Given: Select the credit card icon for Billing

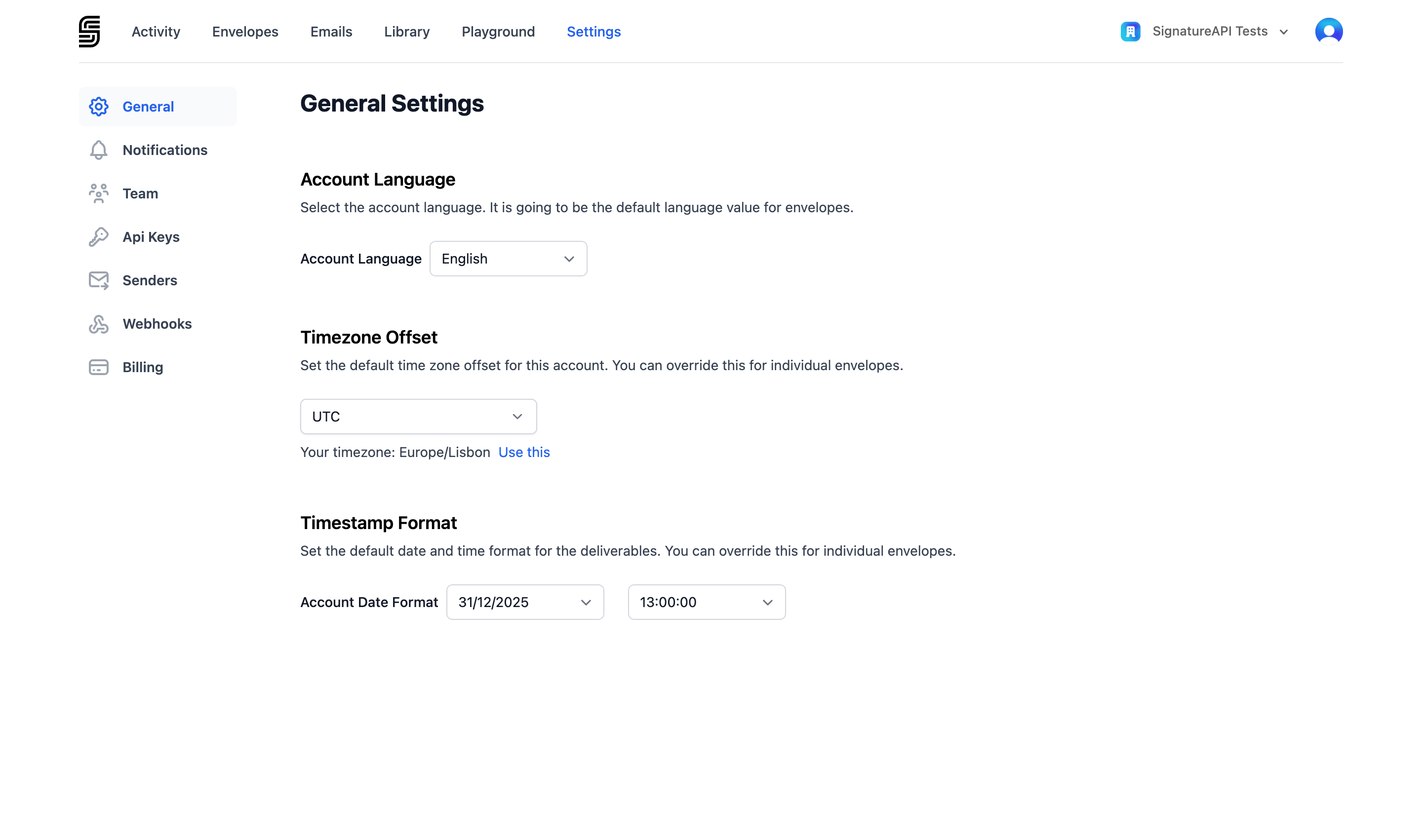Looking at the screenshot, I should click(x=99, y=367).
